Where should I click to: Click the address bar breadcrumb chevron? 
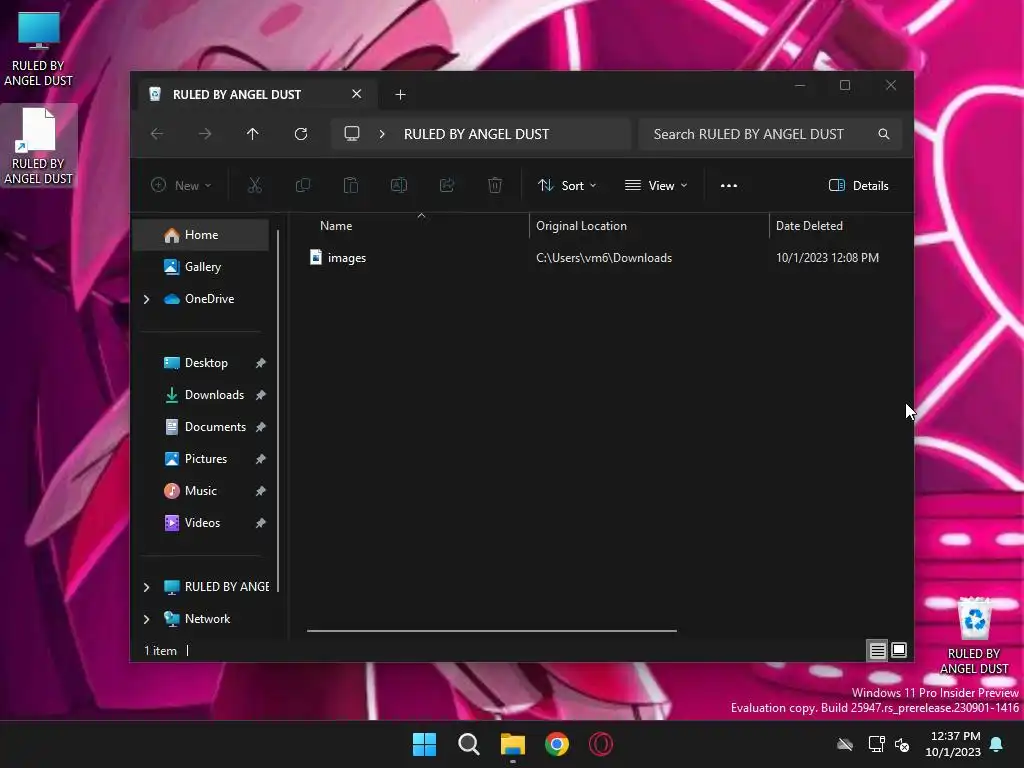tap(382, 134)
